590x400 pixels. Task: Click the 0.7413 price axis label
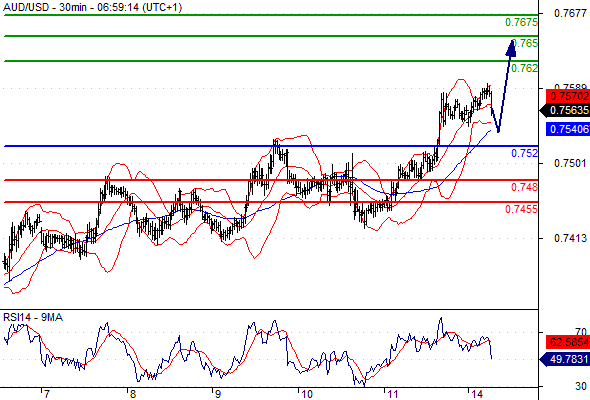click(570, 238)
